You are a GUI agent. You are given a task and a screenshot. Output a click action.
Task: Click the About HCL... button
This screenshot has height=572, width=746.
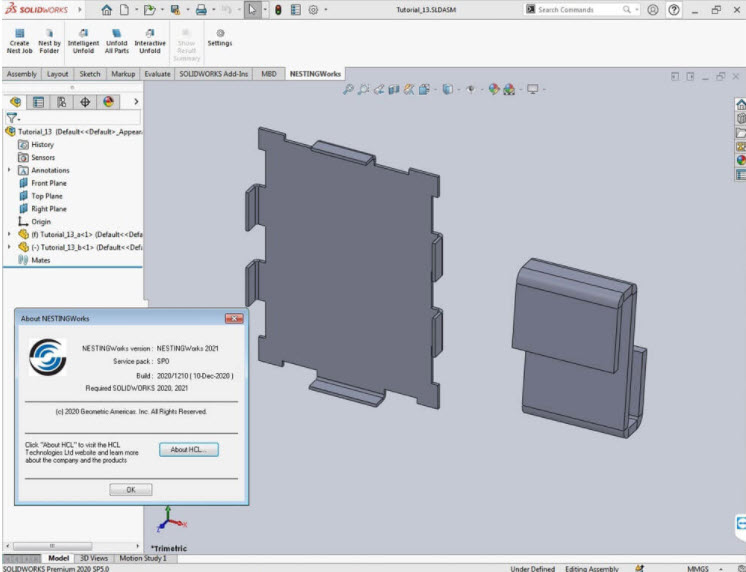point(188,450)
